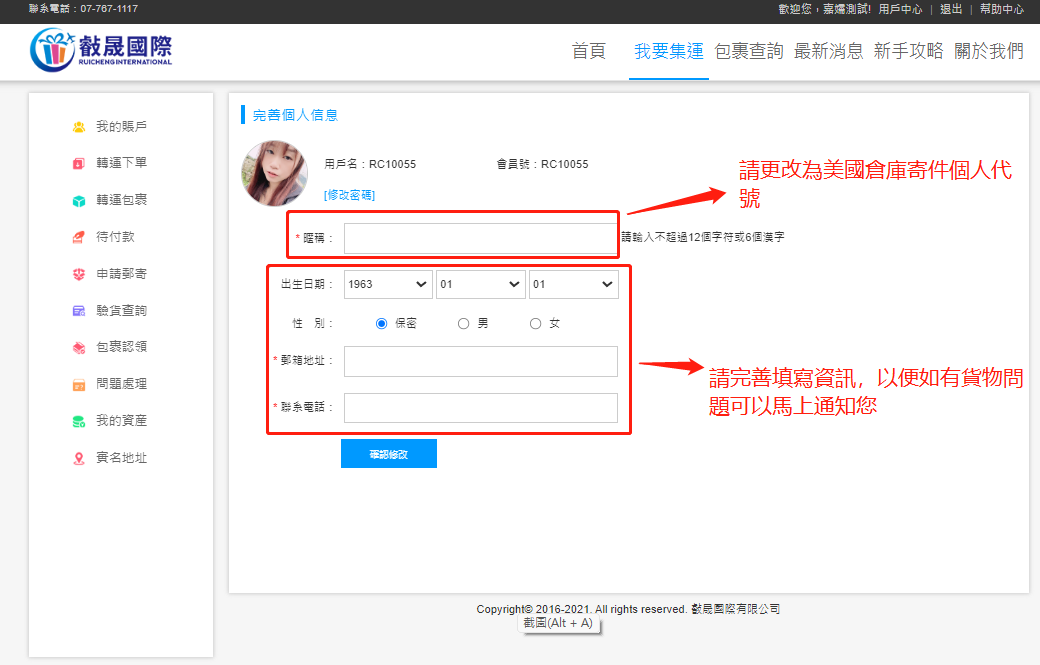The image size is (1040, 665).
Task: Go to 包裹查詢 in top navigation
Action: pos(749,52)
